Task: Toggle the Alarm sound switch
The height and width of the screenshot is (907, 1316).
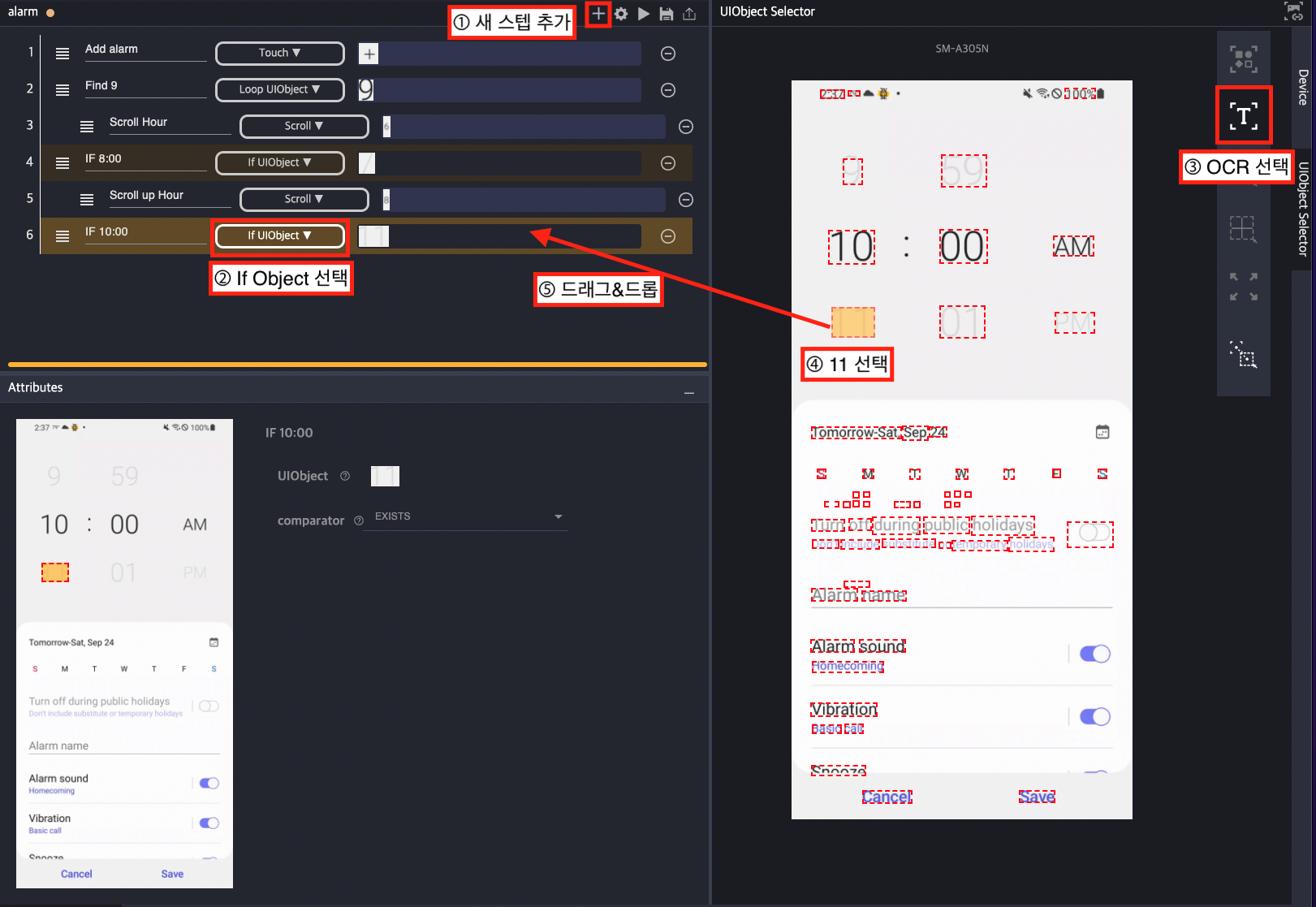Action: coord(1094,654)
